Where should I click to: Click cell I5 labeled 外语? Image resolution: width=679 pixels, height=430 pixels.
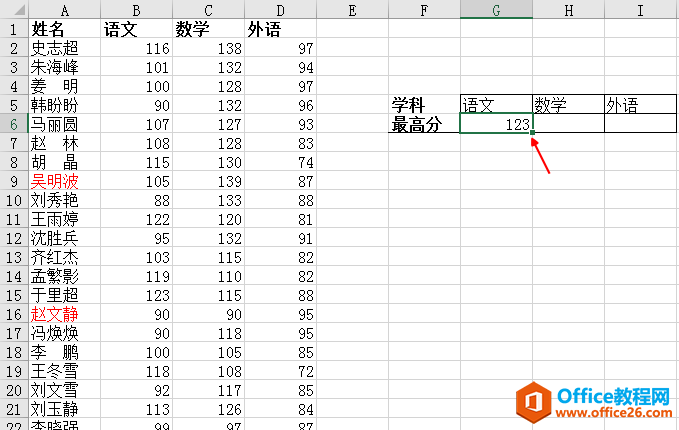[640, 105]
